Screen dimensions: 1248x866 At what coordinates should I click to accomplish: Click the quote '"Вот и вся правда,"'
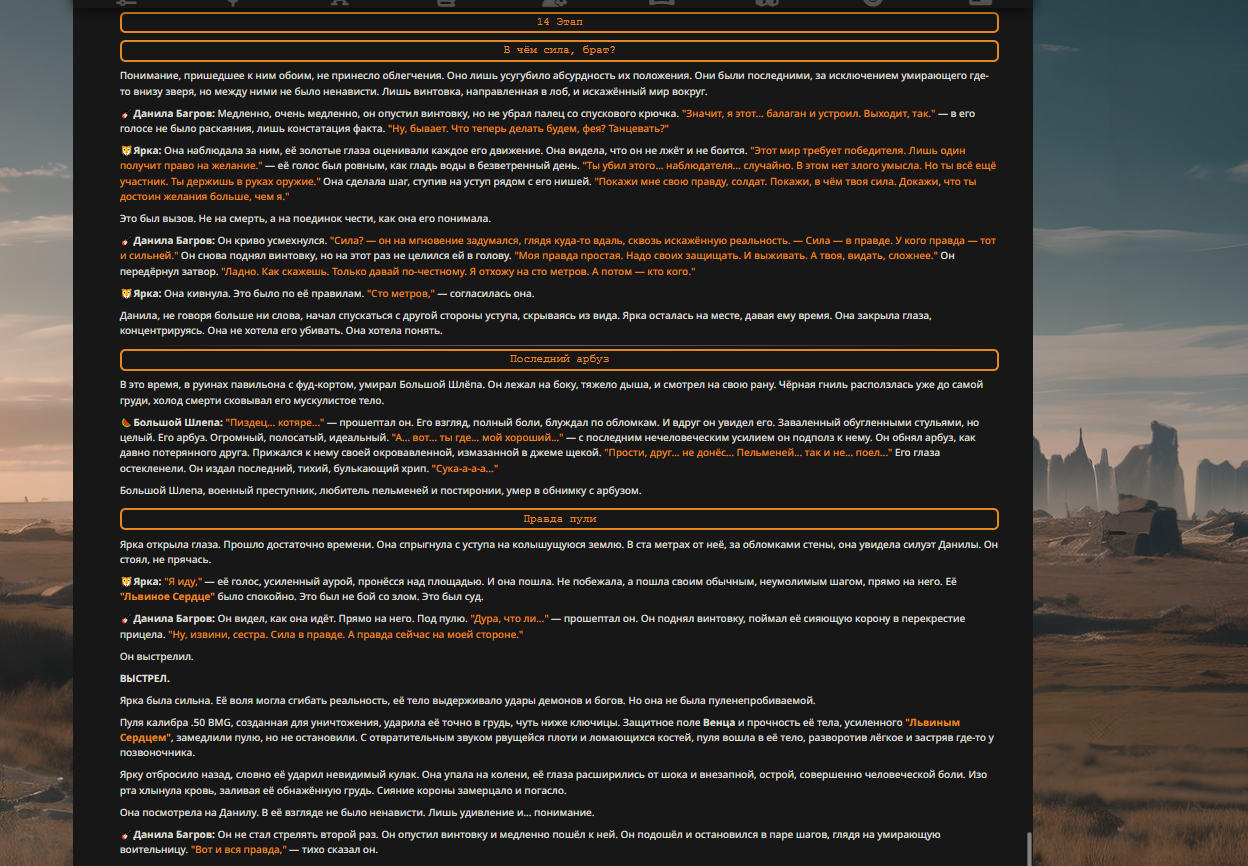pos(239,850)
